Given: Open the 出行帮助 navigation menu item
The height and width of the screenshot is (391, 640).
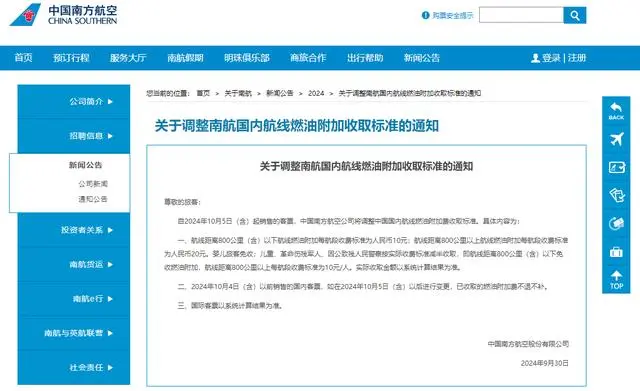Looking at the screenshot, I should [x=365, y=58].
